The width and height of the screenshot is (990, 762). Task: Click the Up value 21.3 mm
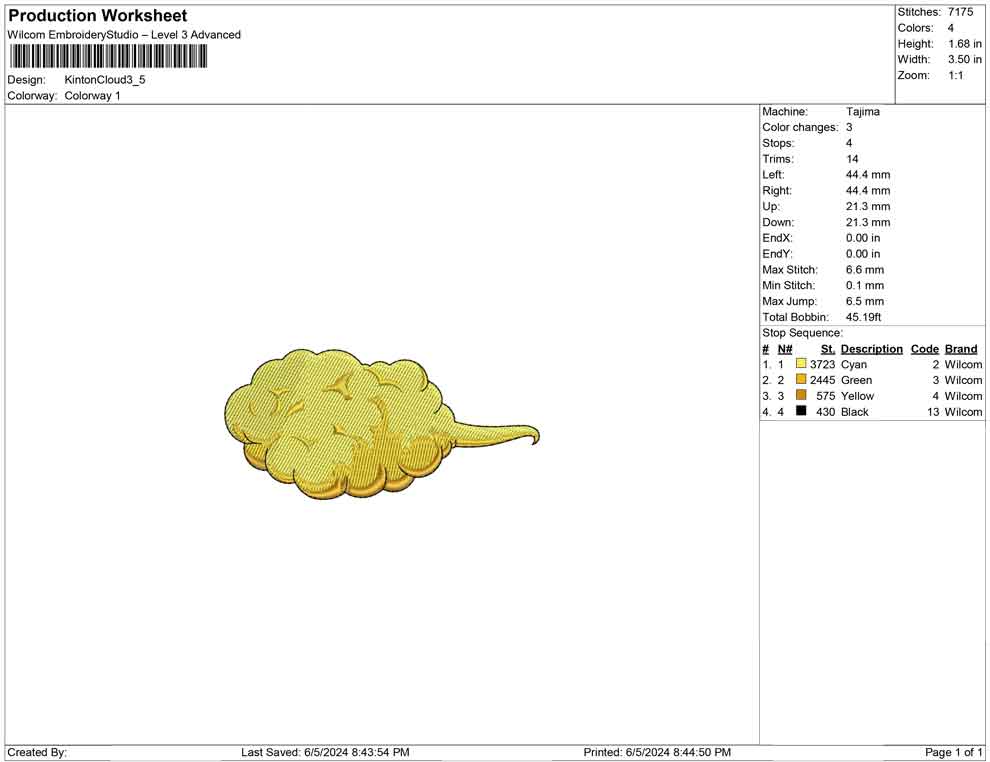click(868, 206)
